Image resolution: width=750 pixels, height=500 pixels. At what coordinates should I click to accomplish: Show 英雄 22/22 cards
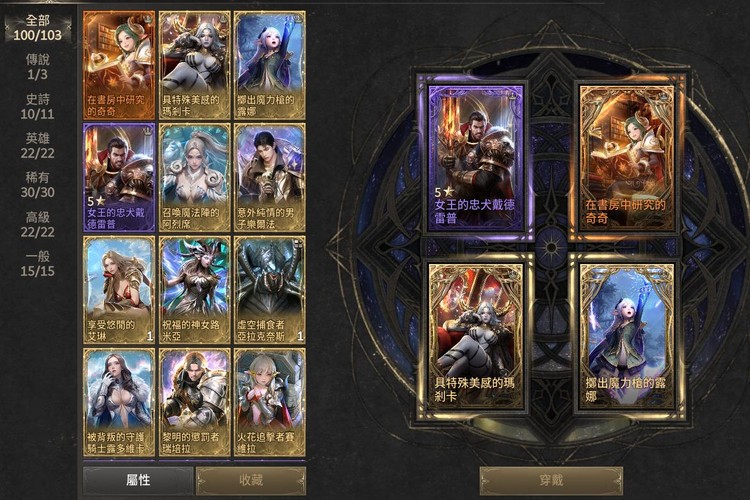tap(38, 146)
